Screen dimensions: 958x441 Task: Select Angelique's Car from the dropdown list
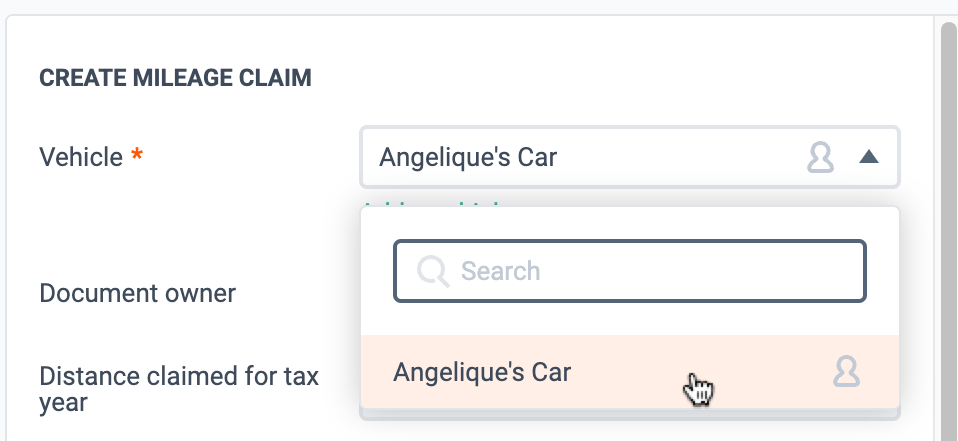pos(630,371)
